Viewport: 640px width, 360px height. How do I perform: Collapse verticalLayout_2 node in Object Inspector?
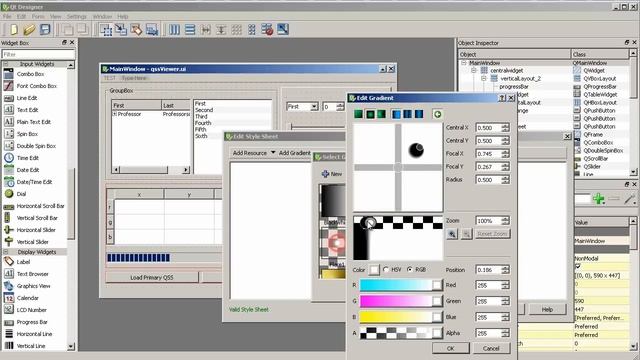484,78
